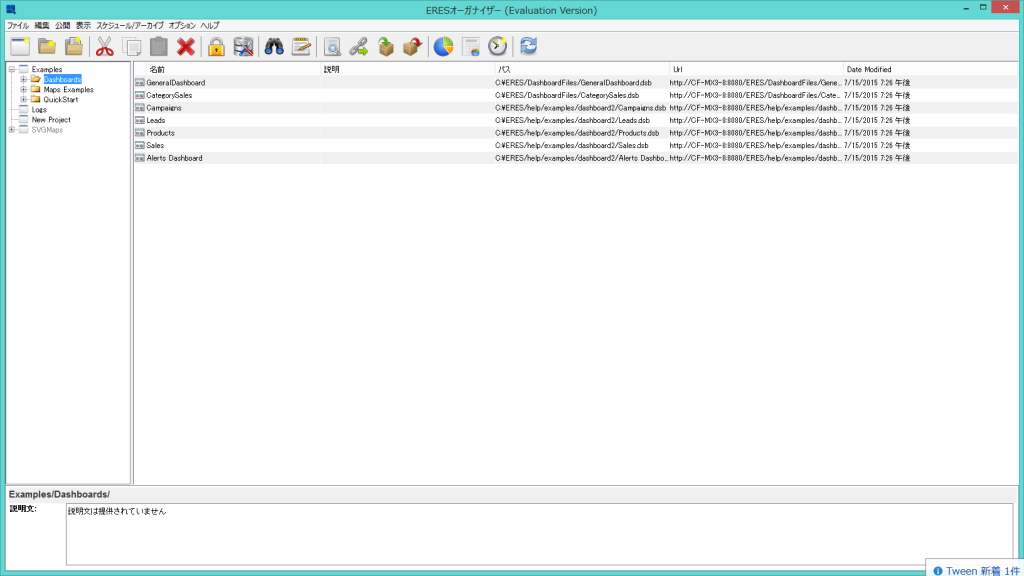Select the CategorySales dashboard row
Viewport: 1024px width, 576px height.
point(169,95)
